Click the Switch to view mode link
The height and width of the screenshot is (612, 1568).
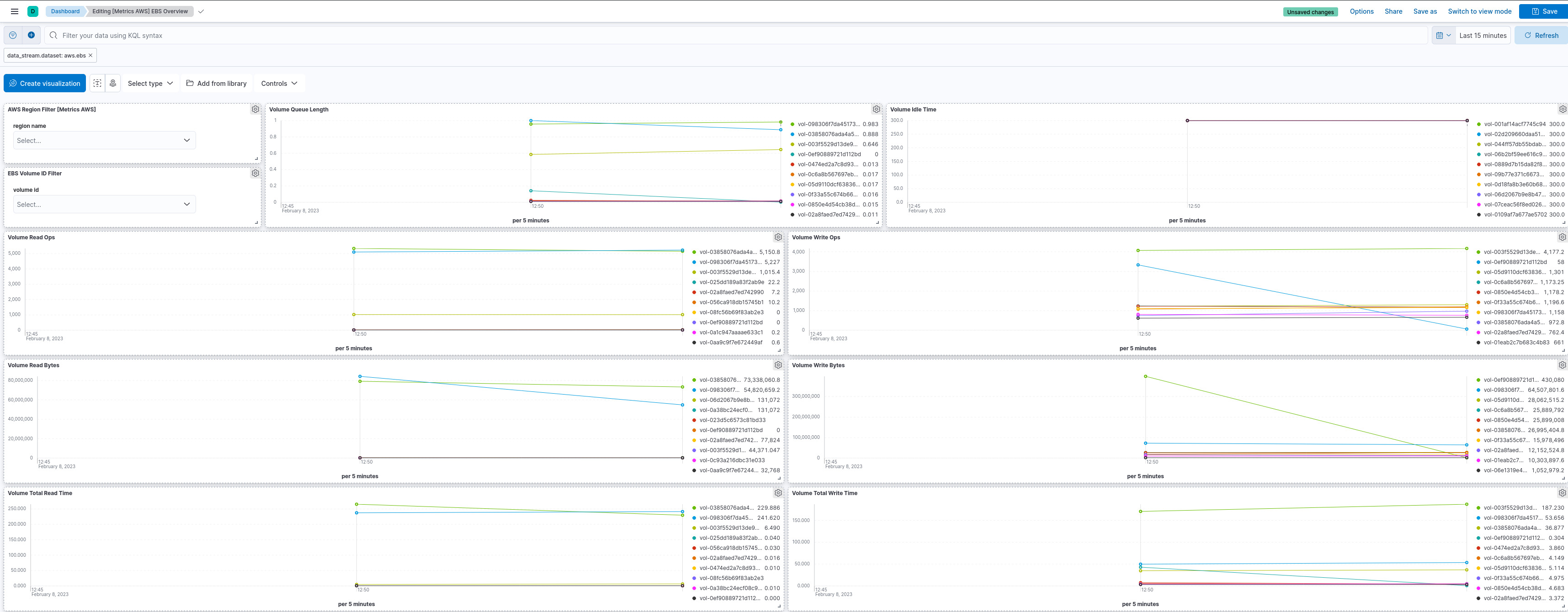pyautogui.click(x=1479, y=11)
